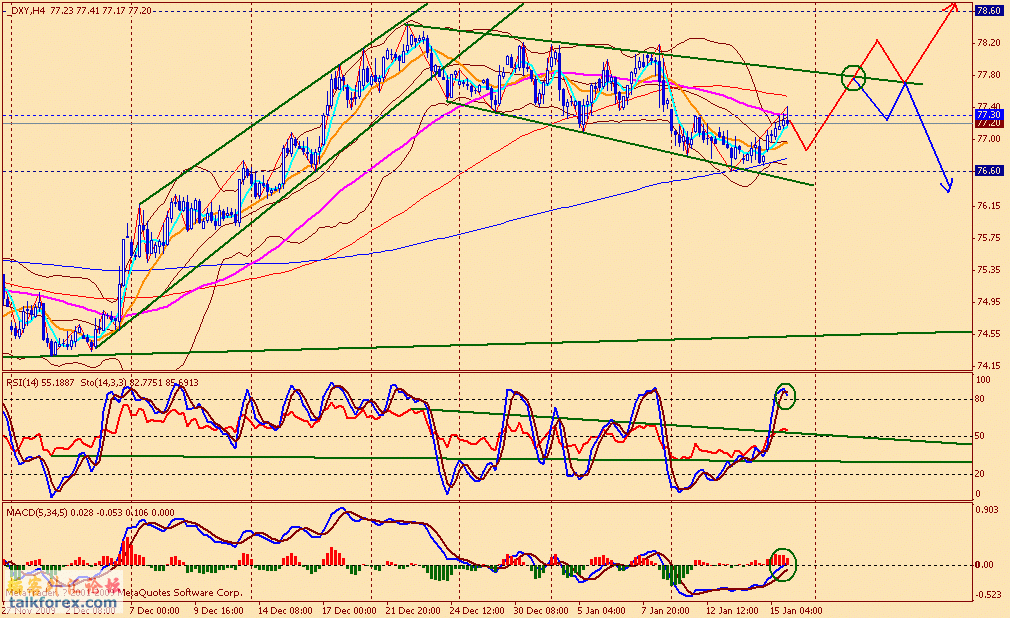The height and width of the screenshot is (618, 1010).
Task: Click the 50 level on the RSI scale
Action: [981, 436]
